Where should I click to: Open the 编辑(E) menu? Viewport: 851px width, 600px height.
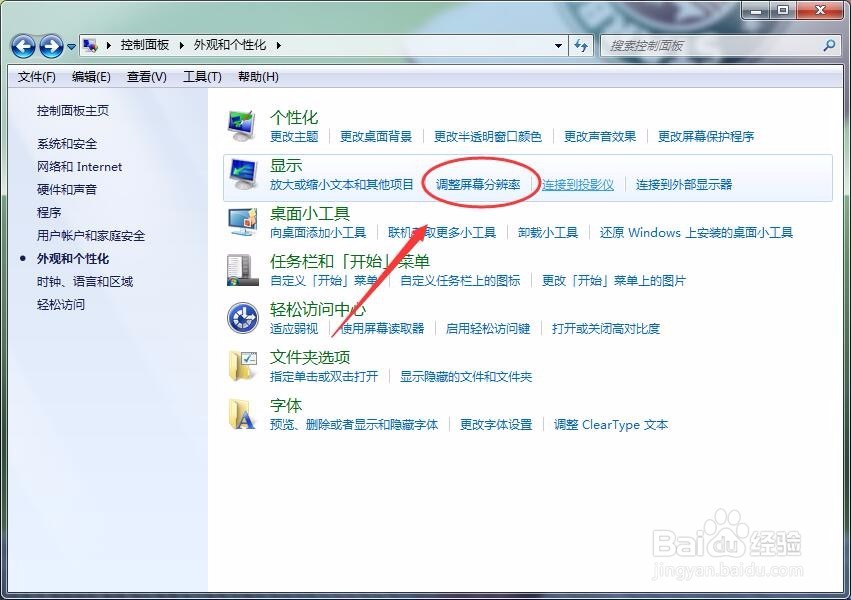(91, 77)
